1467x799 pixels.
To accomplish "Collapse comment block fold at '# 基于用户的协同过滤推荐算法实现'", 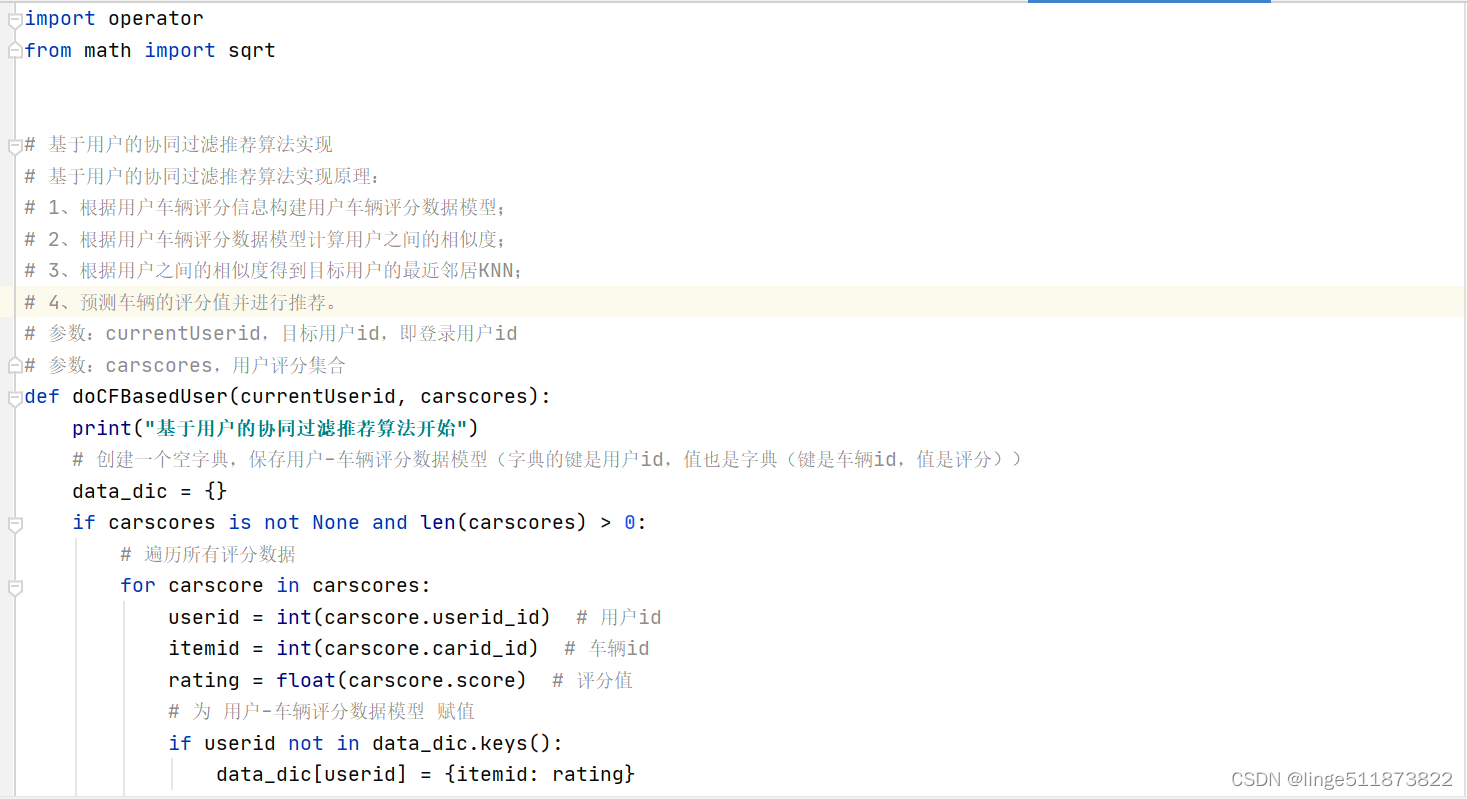I will click(x=15, y=146).
